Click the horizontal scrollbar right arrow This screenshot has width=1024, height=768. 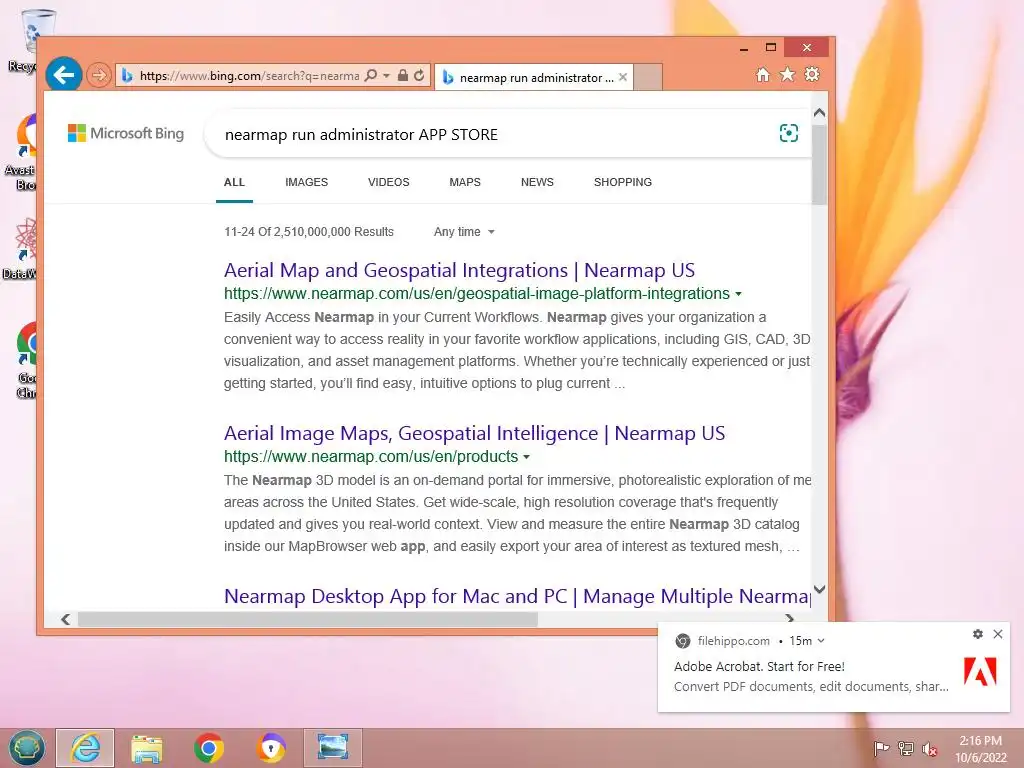pos(790,618)
